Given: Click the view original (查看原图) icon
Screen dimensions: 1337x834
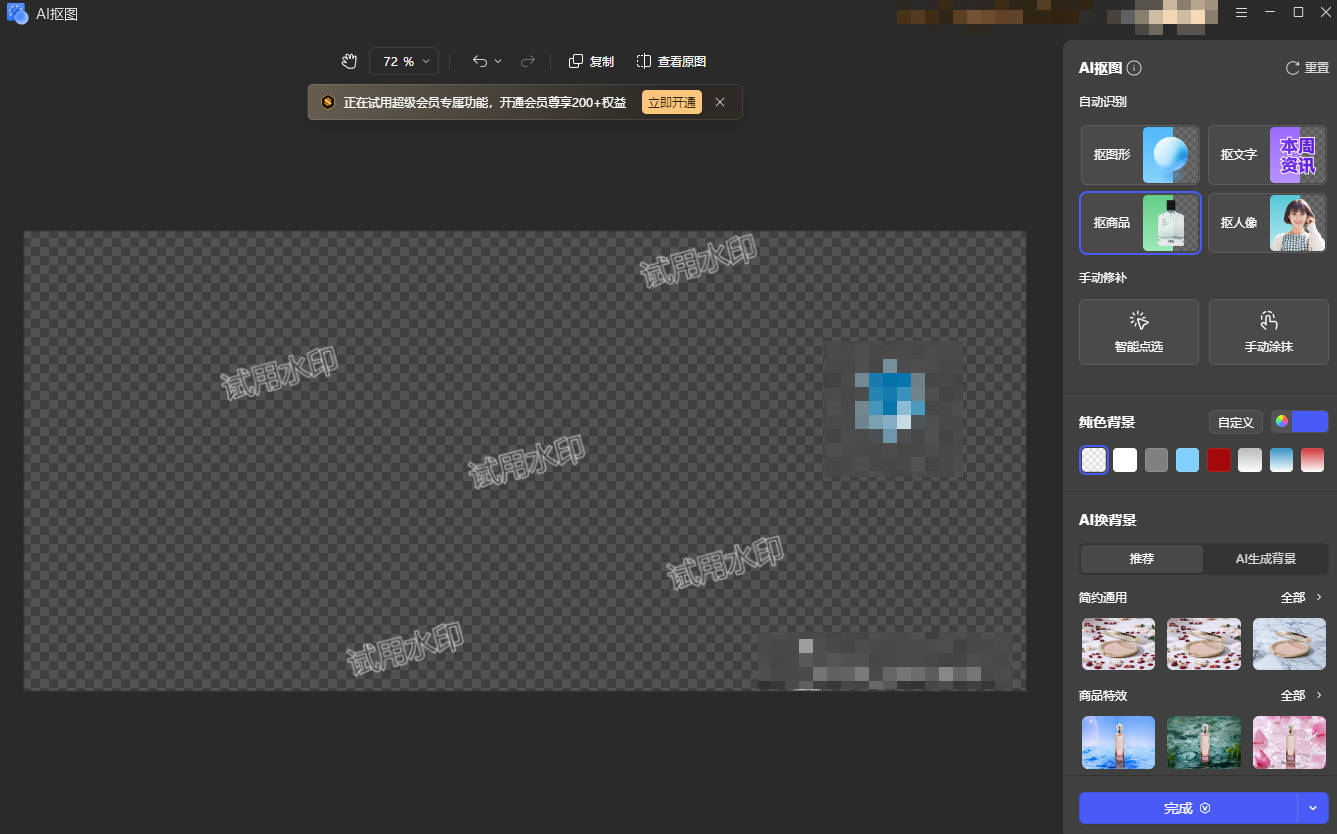Looking at the screenshot, I should 644,61.
